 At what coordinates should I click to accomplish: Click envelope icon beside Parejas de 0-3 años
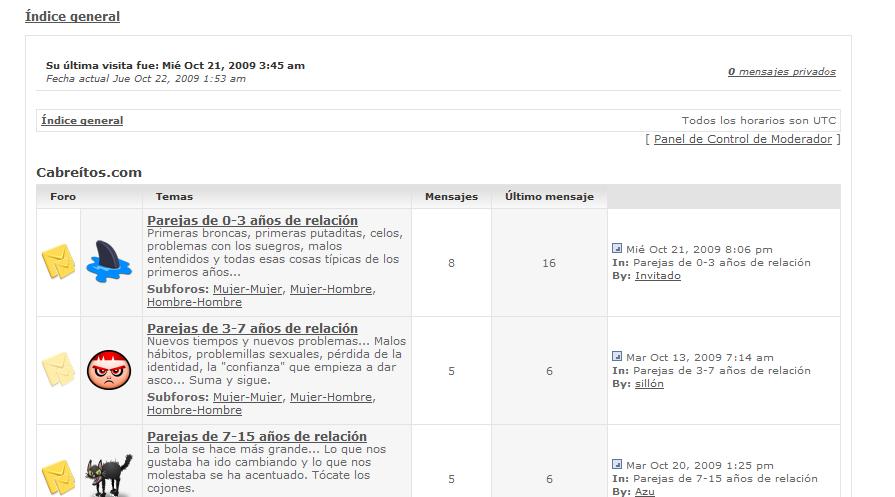tap(58, 262)
